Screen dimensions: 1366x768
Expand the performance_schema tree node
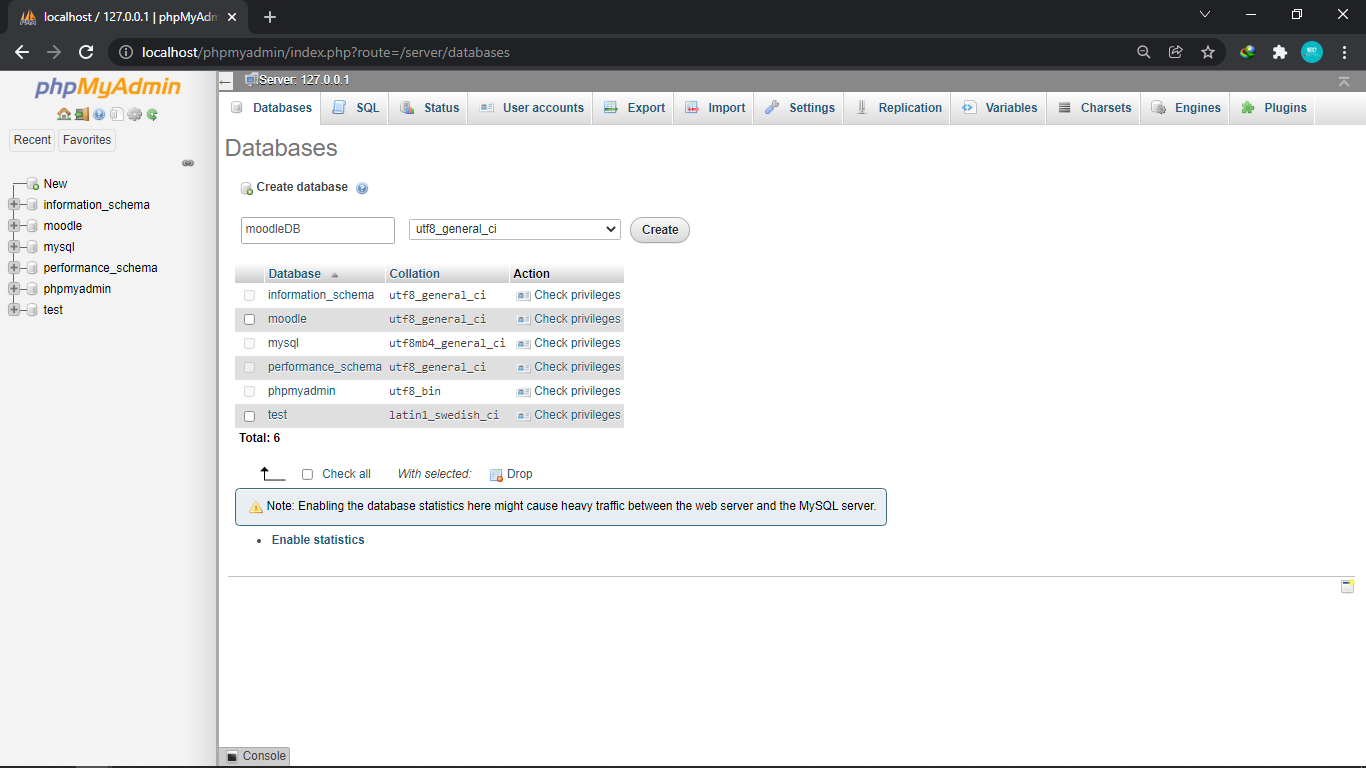coord(14,268)
